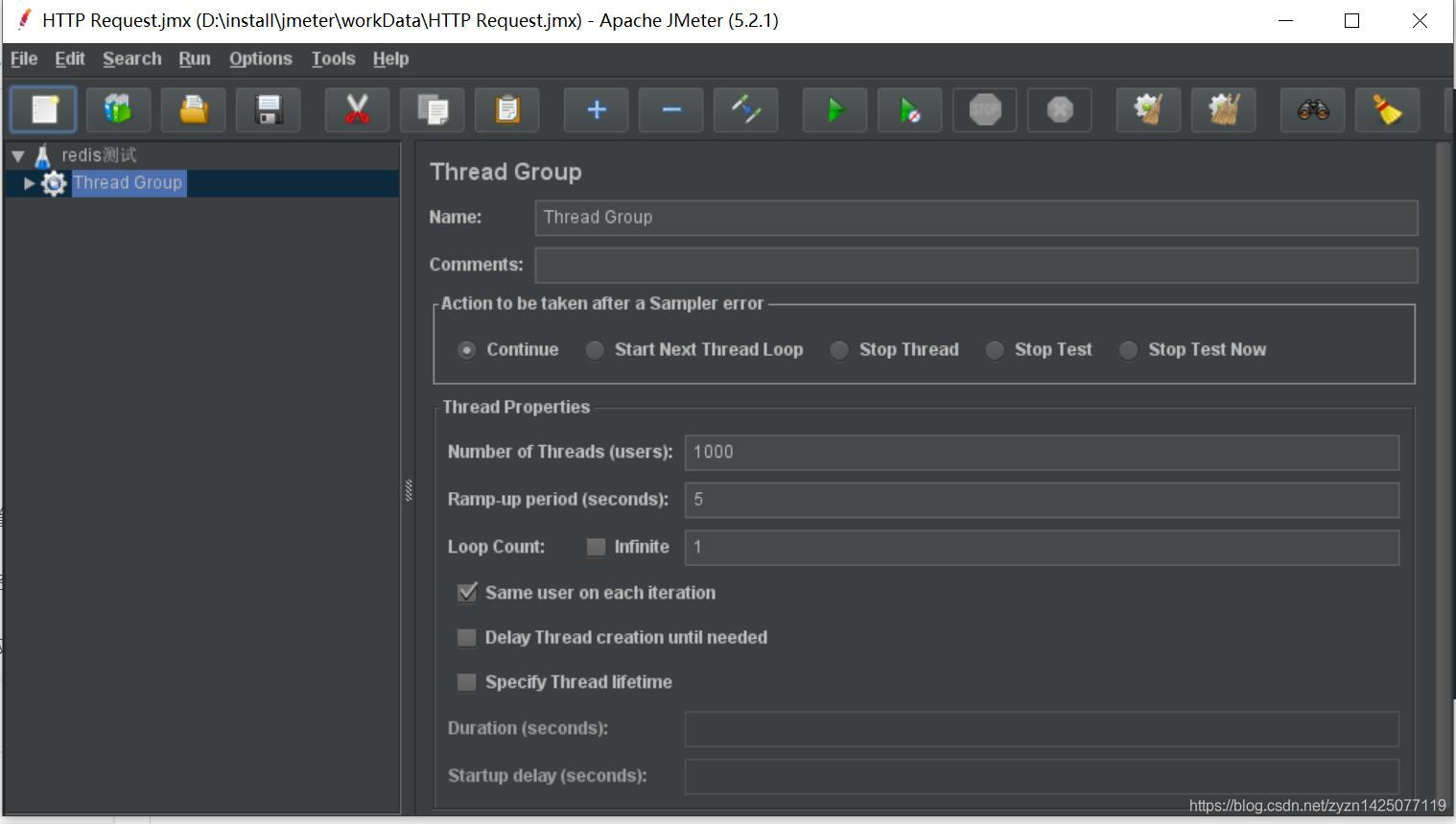Click the Startup delay (seconds) field
The width and height of the screenshot is (1456, 824).
click(1042, 776)
